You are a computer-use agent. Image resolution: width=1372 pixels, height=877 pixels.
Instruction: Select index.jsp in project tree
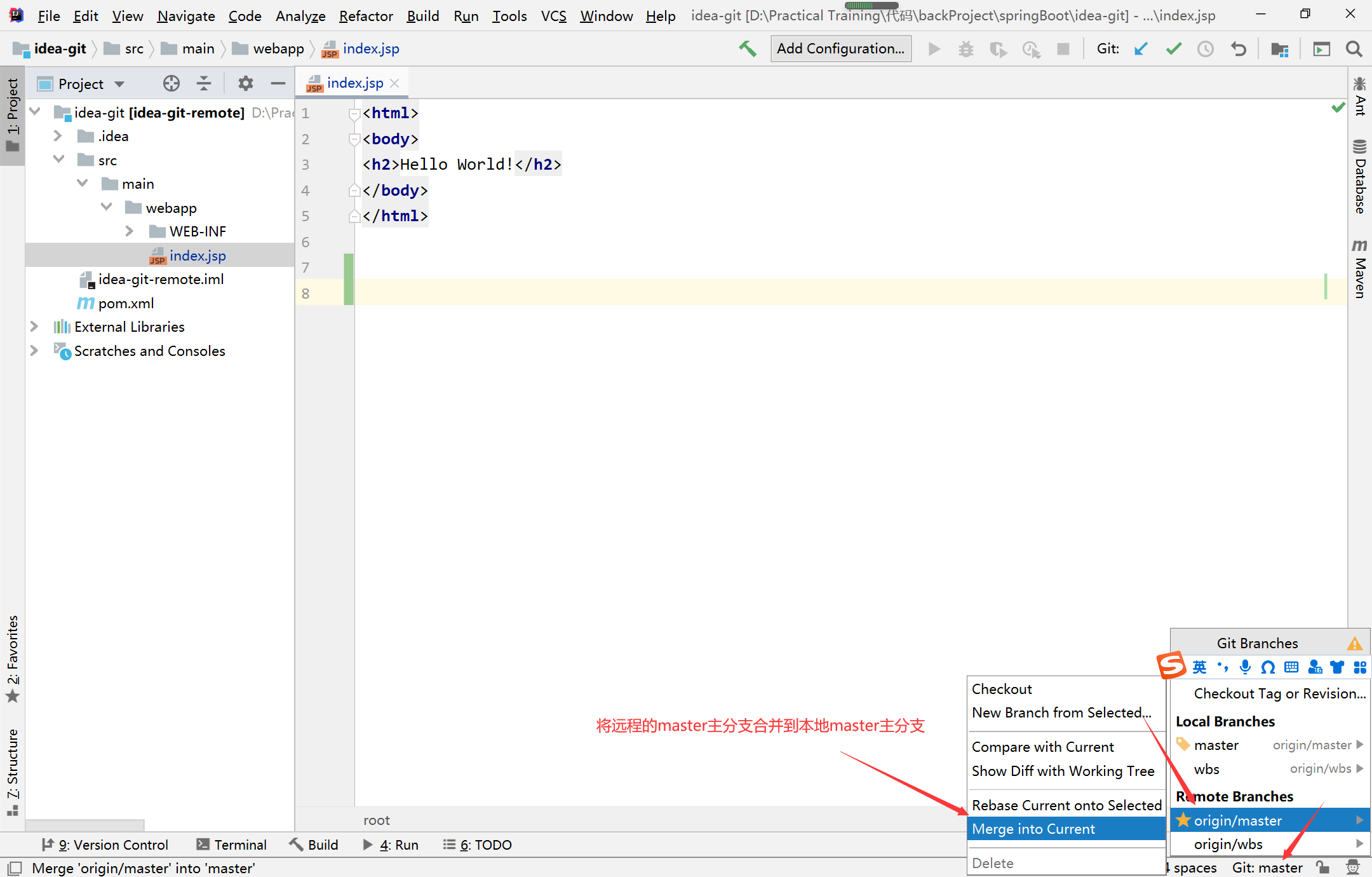point(159,255)
